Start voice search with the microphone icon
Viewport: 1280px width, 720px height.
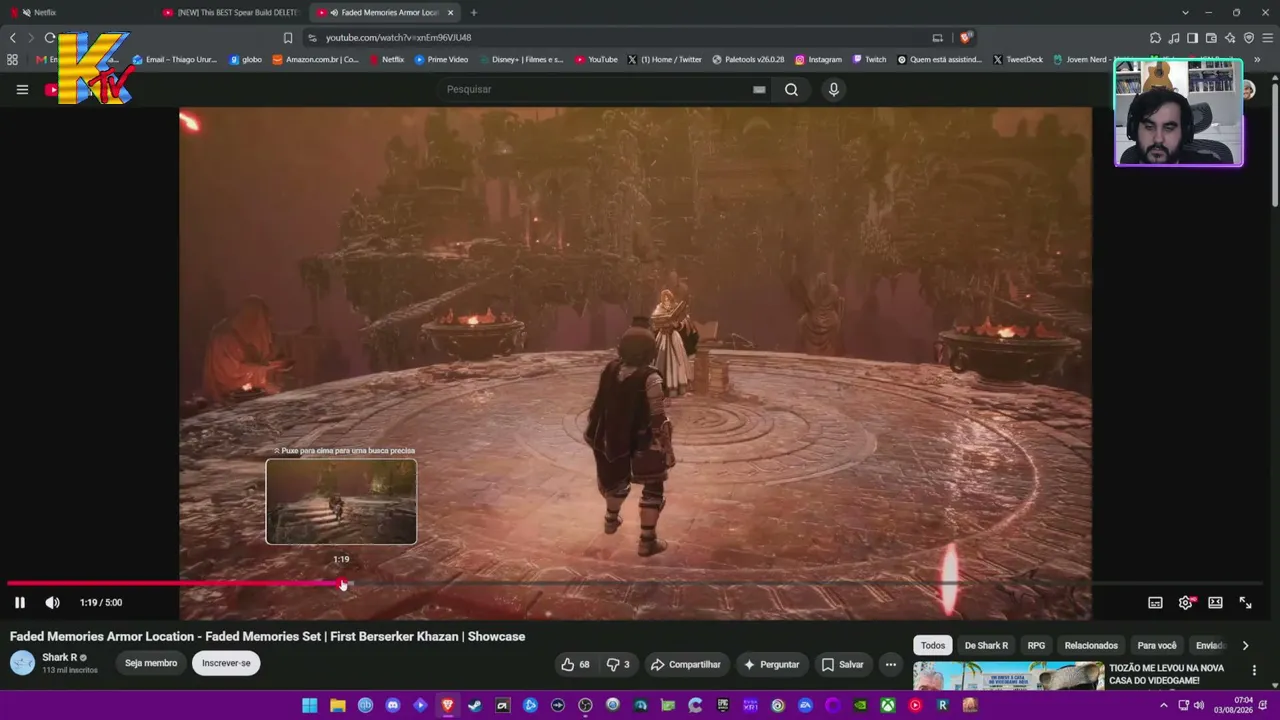click(833, 89)
